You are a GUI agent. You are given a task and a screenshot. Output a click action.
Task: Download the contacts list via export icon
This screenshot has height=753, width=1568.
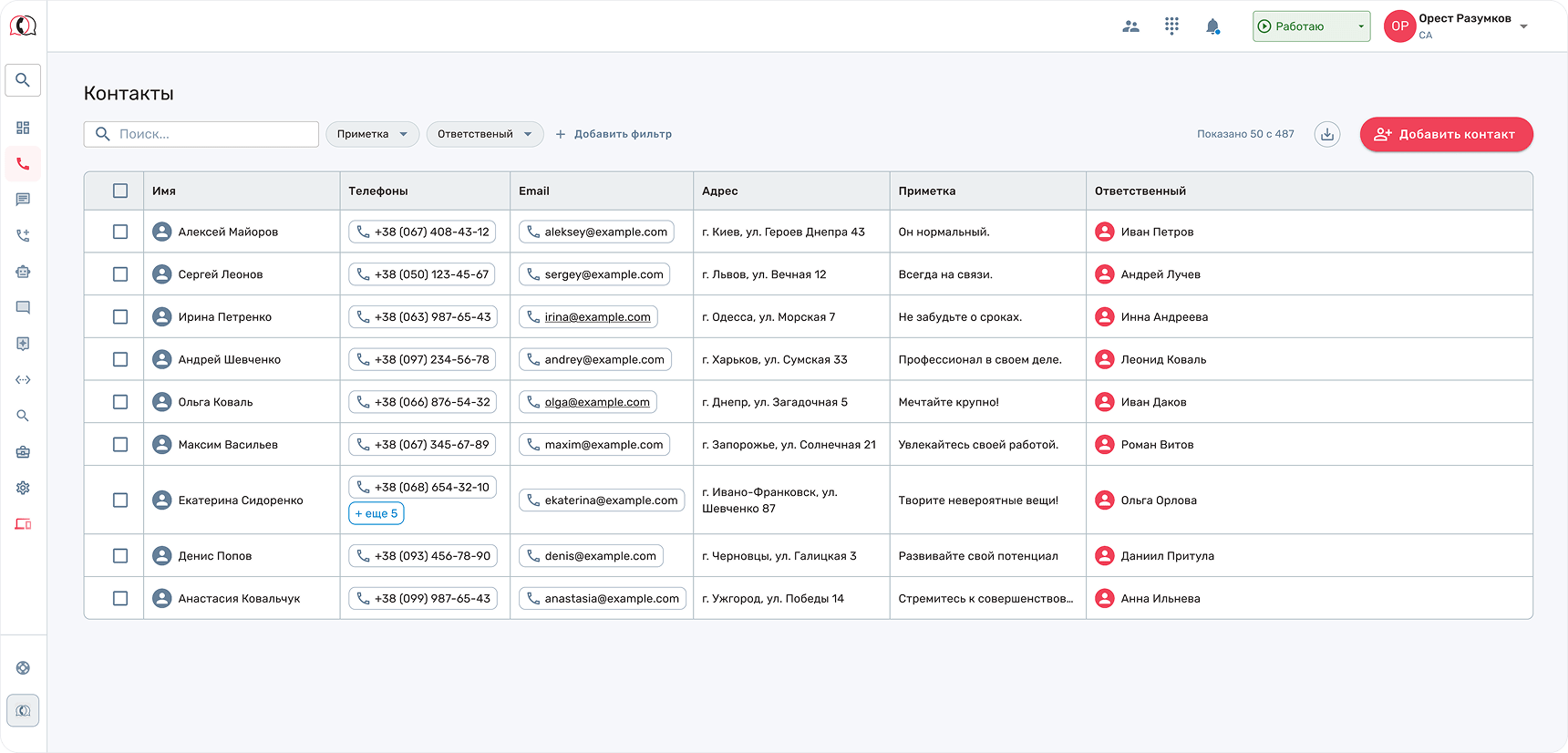1327,134
